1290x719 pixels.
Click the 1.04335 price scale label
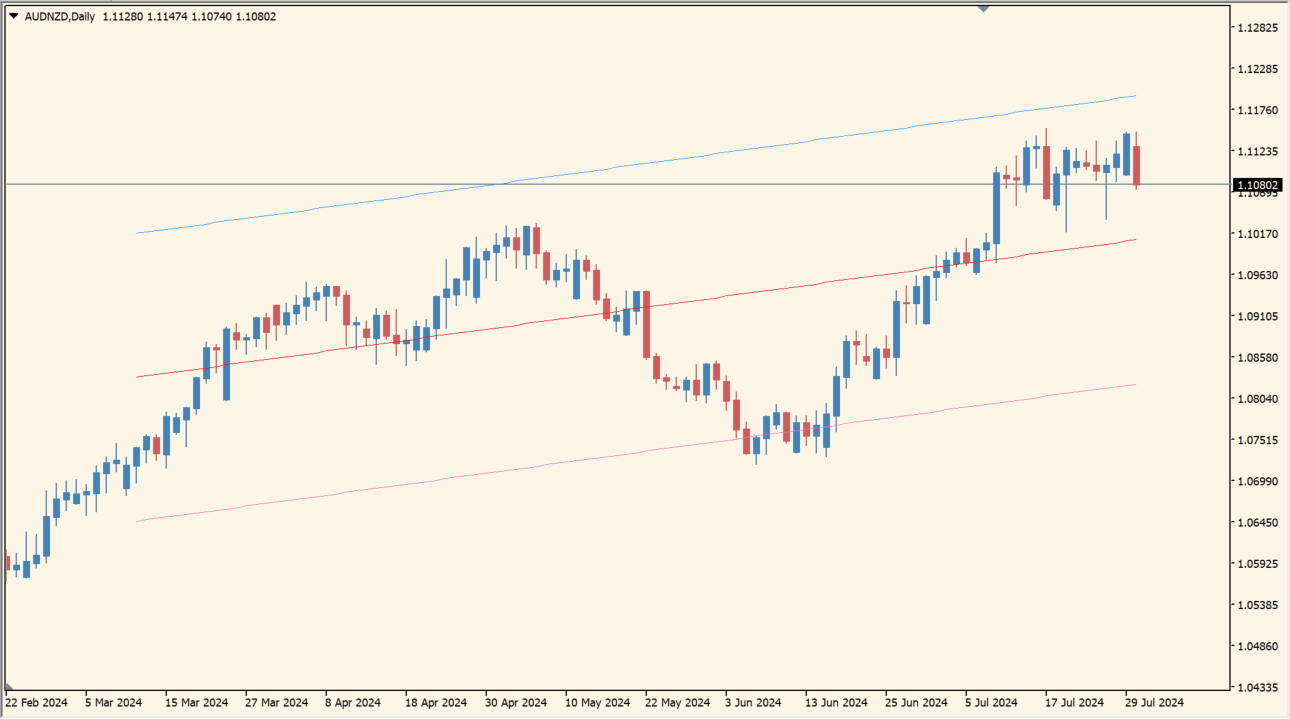[1257, 688]
